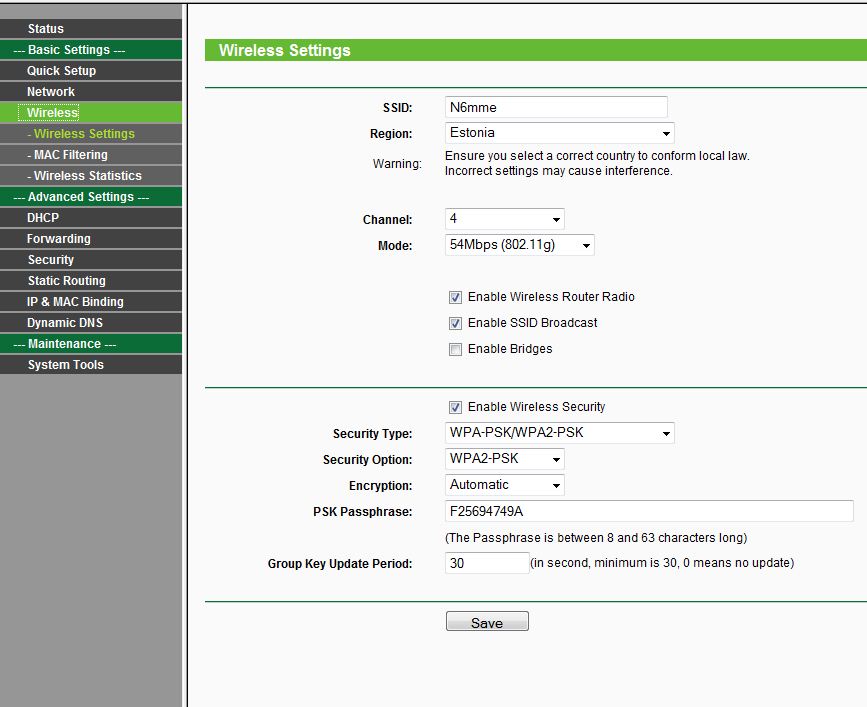Click the Enable Wireless Security label
867x707 pixels.
[536, 407]
